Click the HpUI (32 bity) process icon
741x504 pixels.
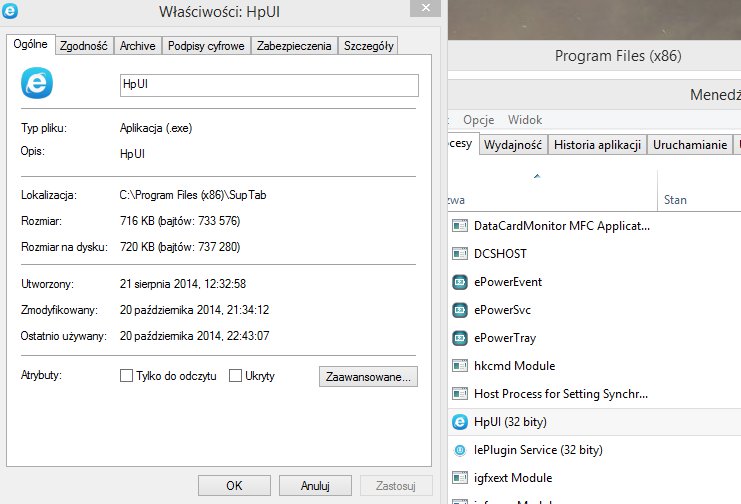click(460, 422)
